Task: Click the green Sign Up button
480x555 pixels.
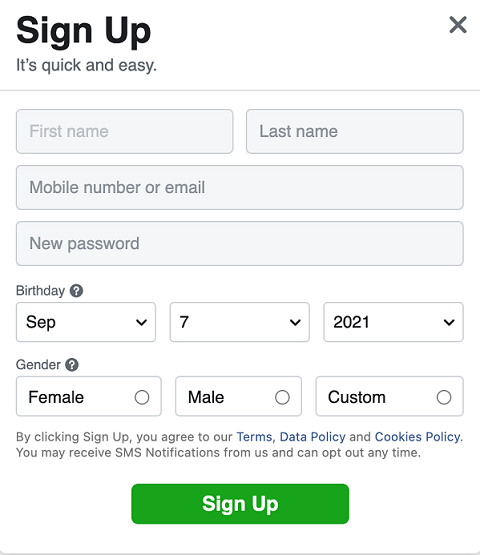Action: (x=240, y=504)
